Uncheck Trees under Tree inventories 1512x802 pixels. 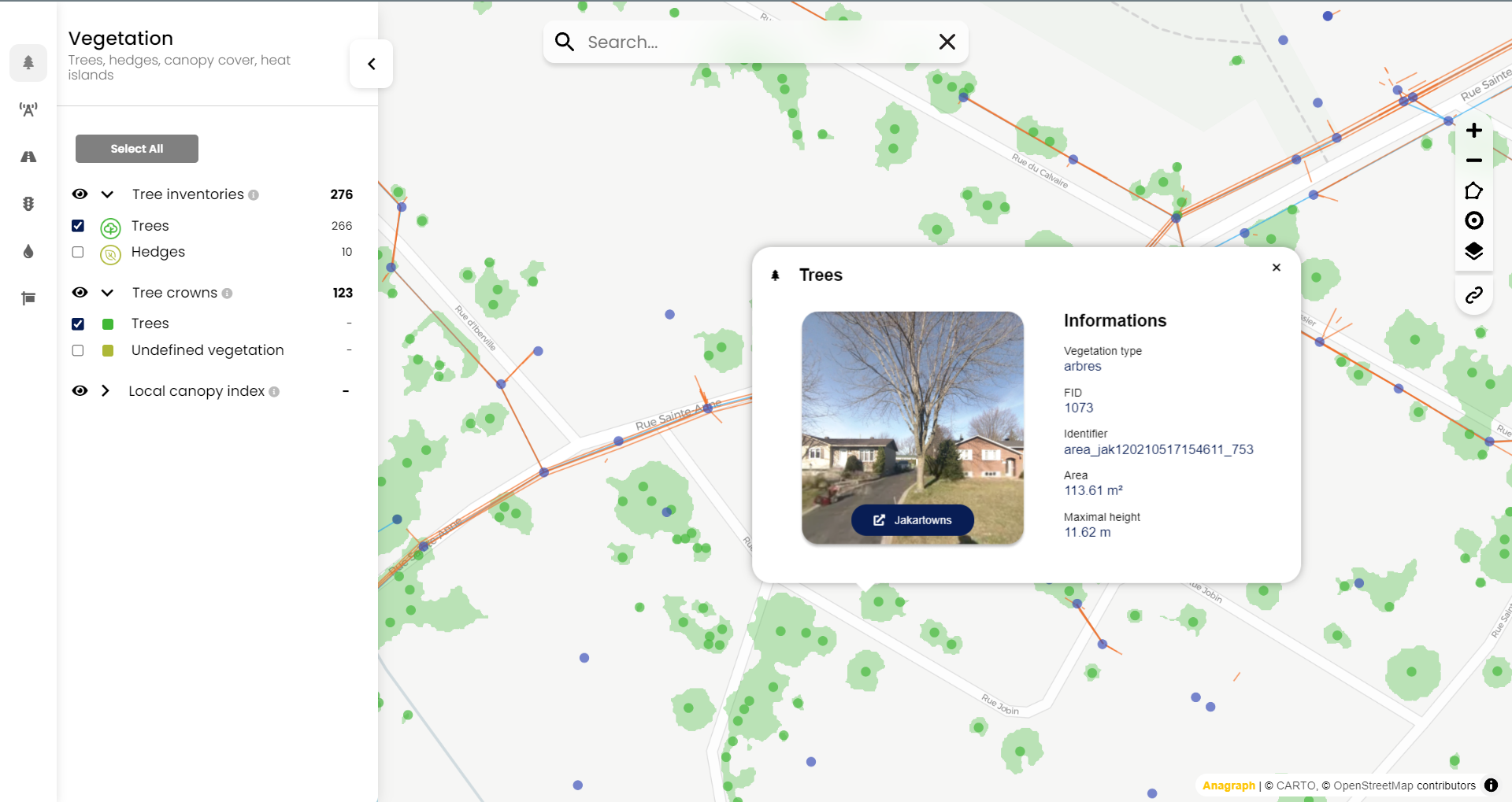(x=78, y=226)
